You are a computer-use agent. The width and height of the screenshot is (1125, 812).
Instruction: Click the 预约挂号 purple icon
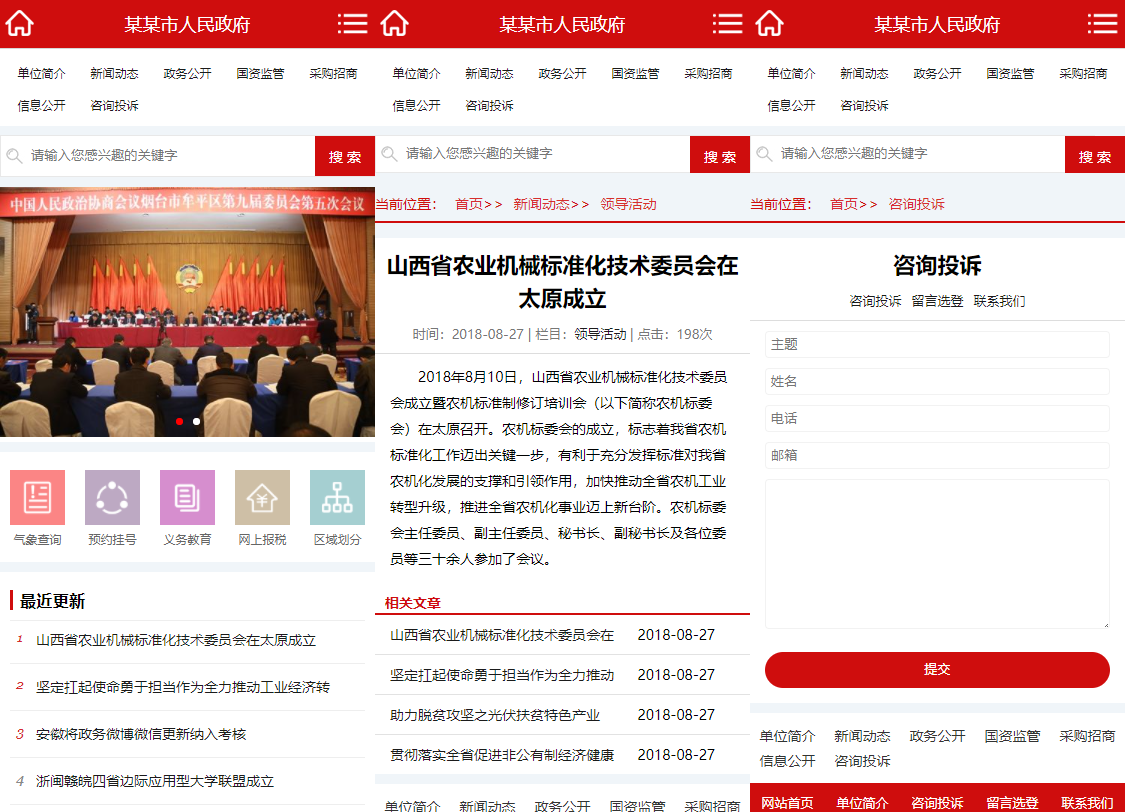[113, 497]
